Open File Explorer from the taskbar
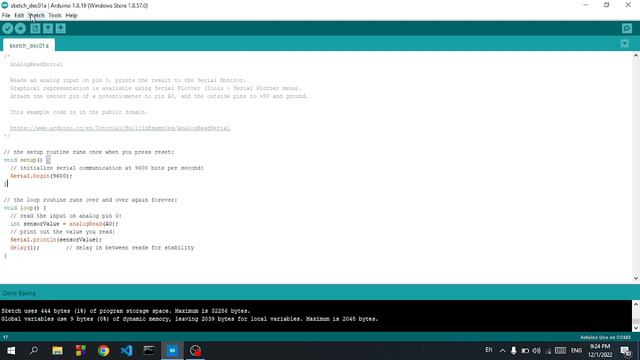The height and width of the screenshot is (360, 640). click(57, 351)
